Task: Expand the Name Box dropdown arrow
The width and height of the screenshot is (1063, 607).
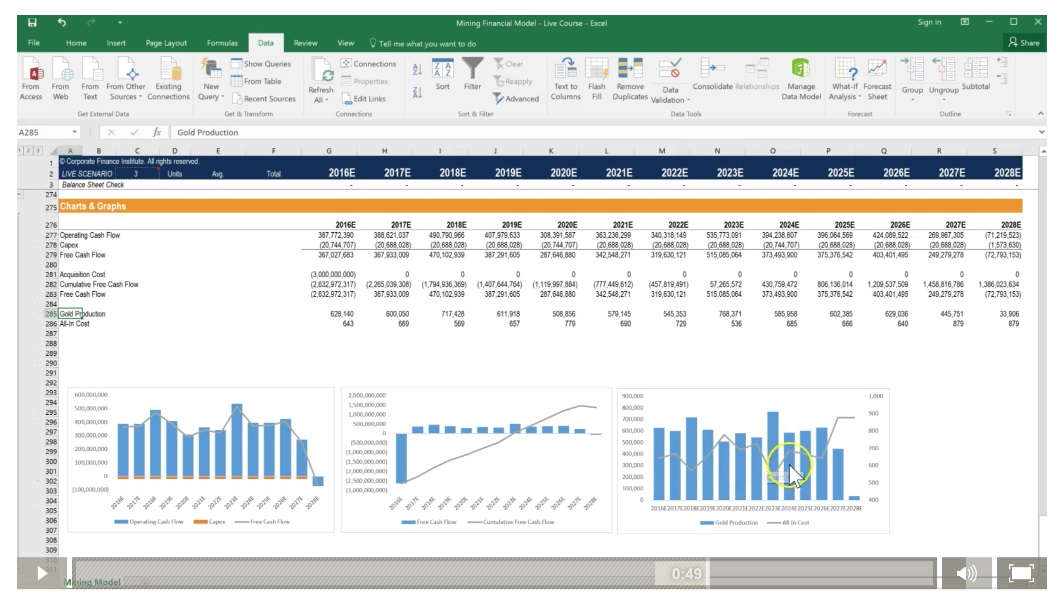Action: tap(75, 132)
